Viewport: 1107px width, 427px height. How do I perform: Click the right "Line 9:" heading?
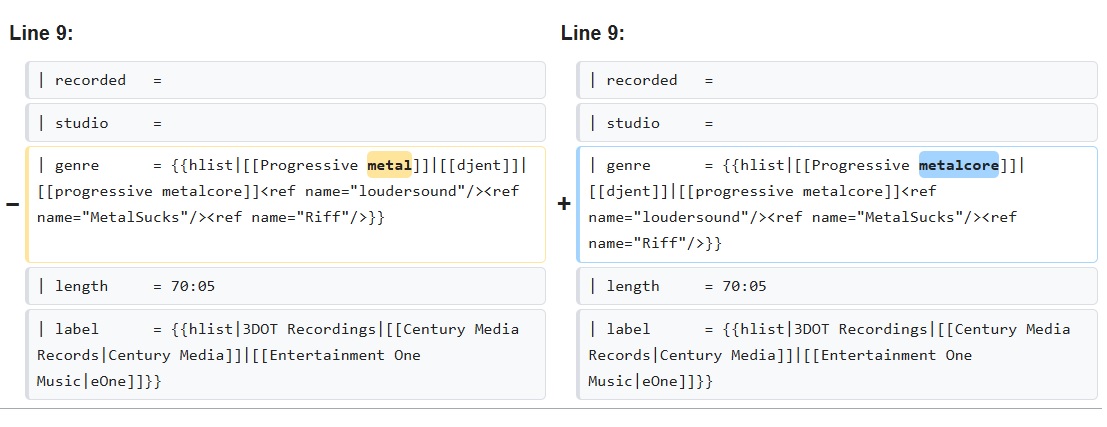(592, 33)
